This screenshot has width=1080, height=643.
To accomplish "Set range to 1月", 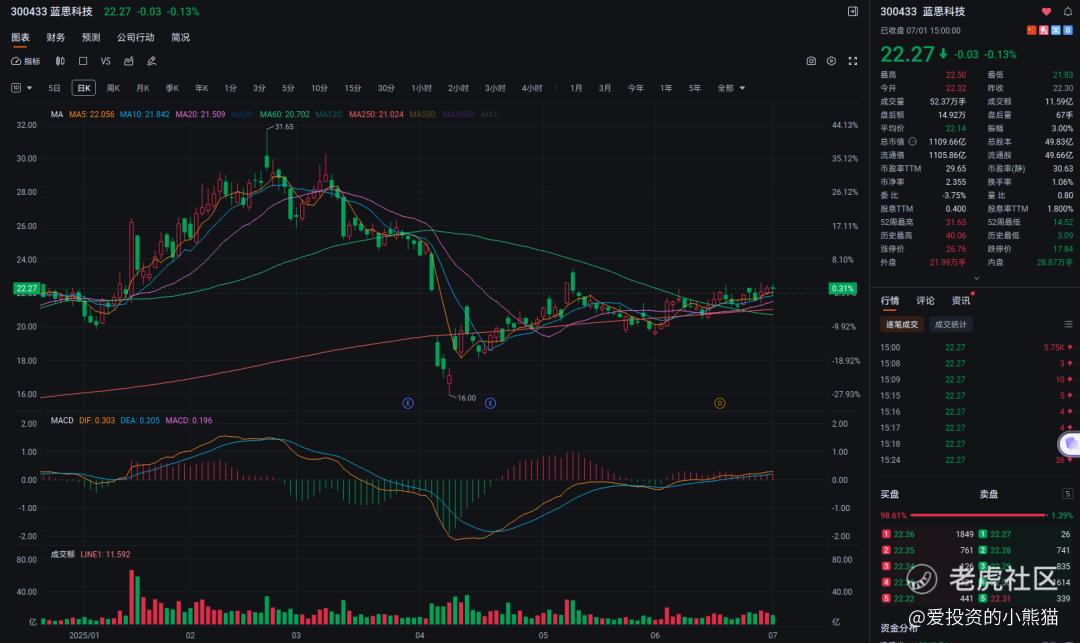I will pos(577,88).
